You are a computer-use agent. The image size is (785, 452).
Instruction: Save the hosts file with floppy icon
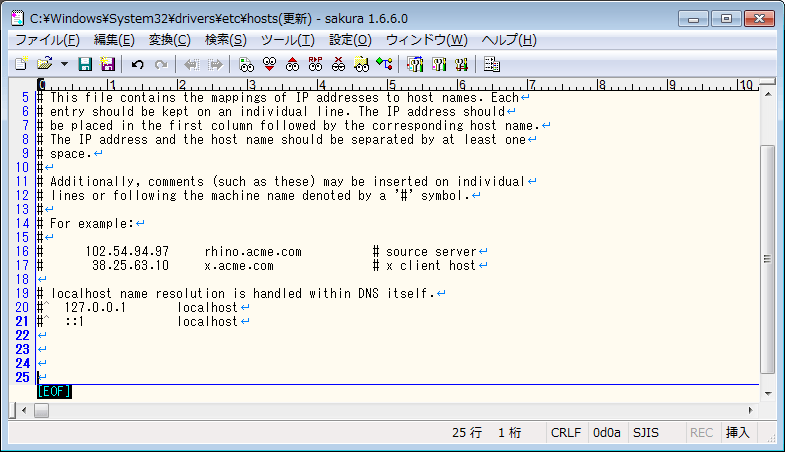(85, 64)
